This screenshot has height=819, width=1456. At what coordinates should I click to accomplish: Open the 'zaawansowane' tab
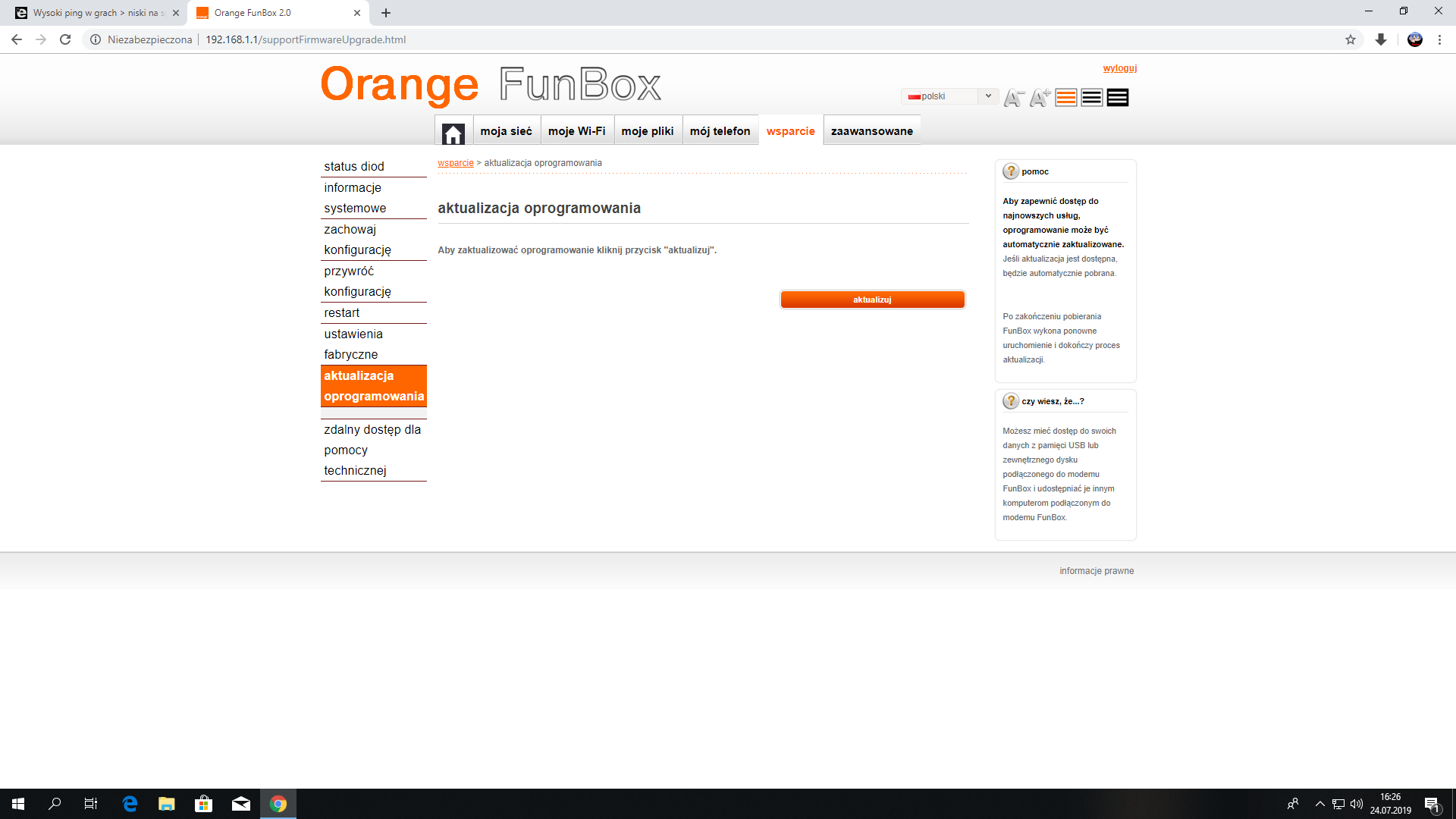872,131
